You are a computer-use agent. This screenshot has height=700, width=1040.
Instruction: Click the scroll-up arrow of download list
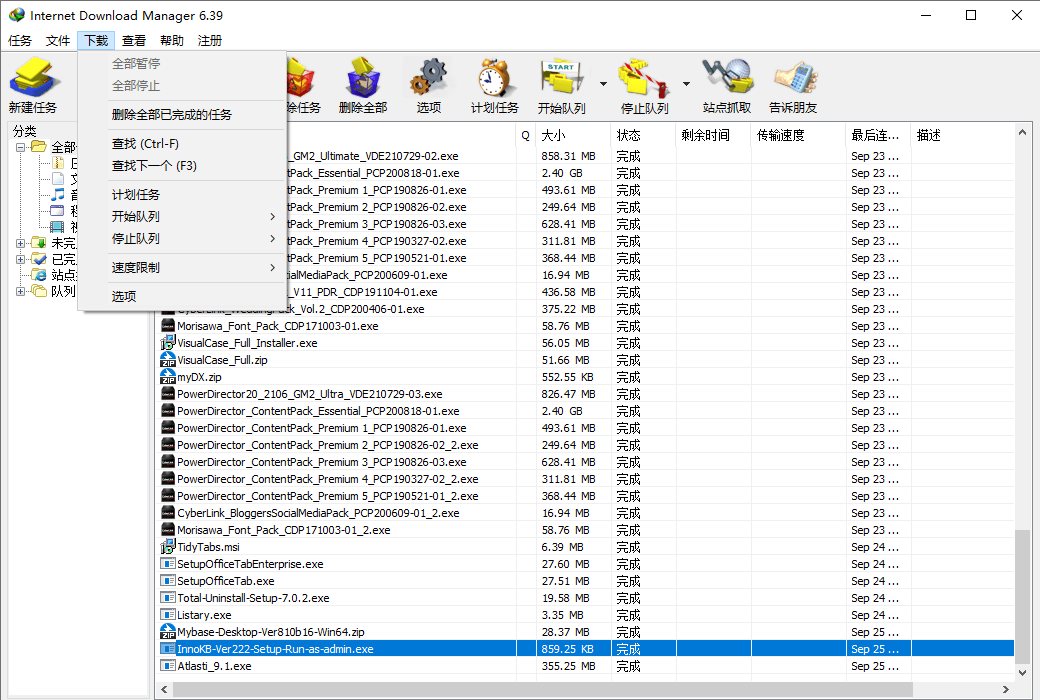1022,133
